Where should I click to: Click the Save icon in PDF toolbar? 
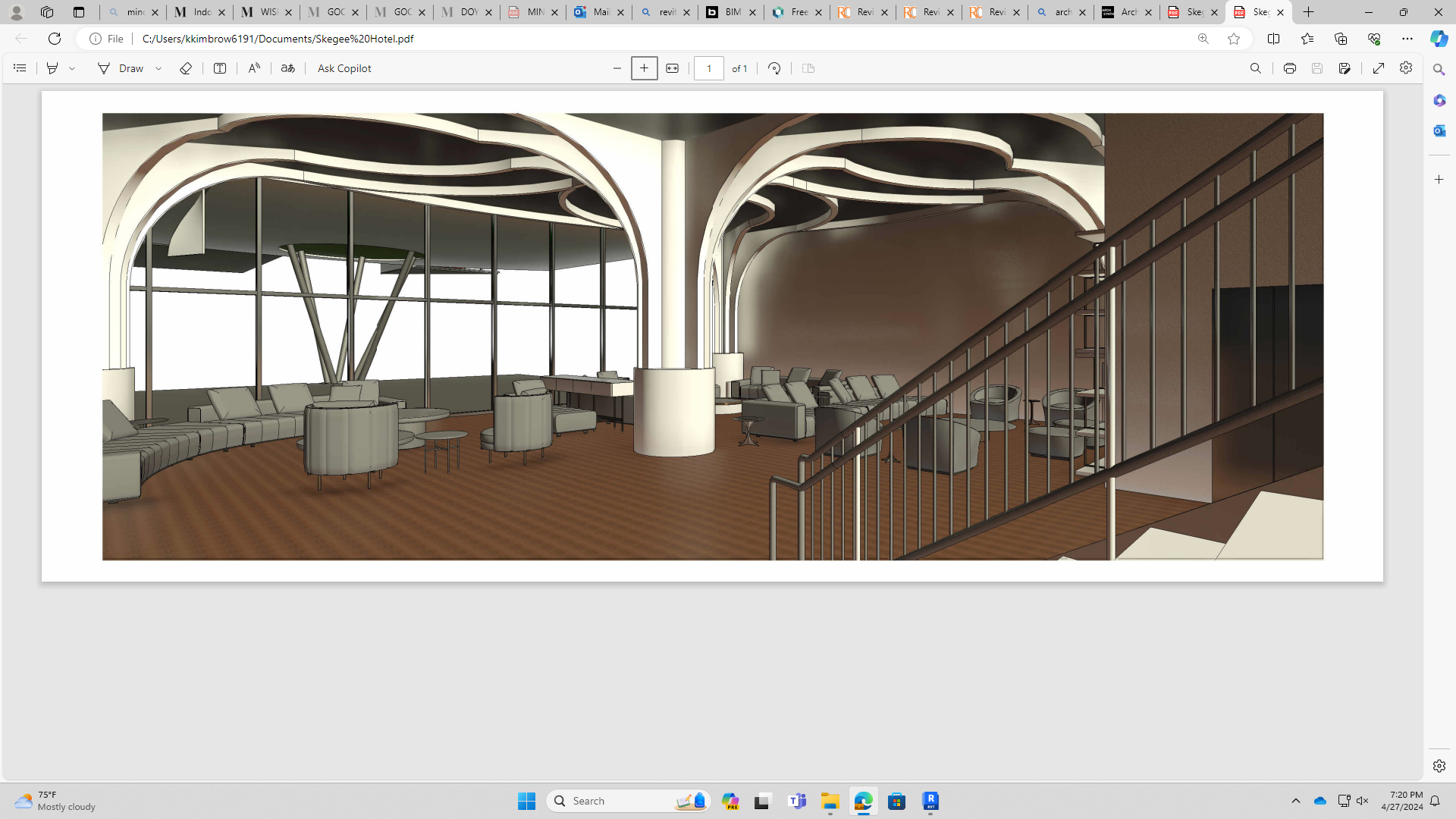[x=1317, y=68]
